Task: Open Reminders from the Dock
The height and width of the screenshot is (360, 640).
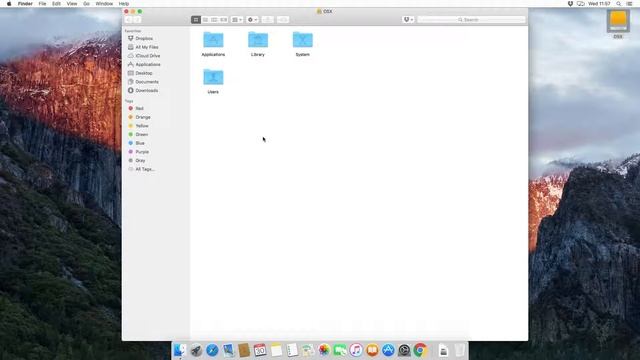Action: tap(292, 350)
